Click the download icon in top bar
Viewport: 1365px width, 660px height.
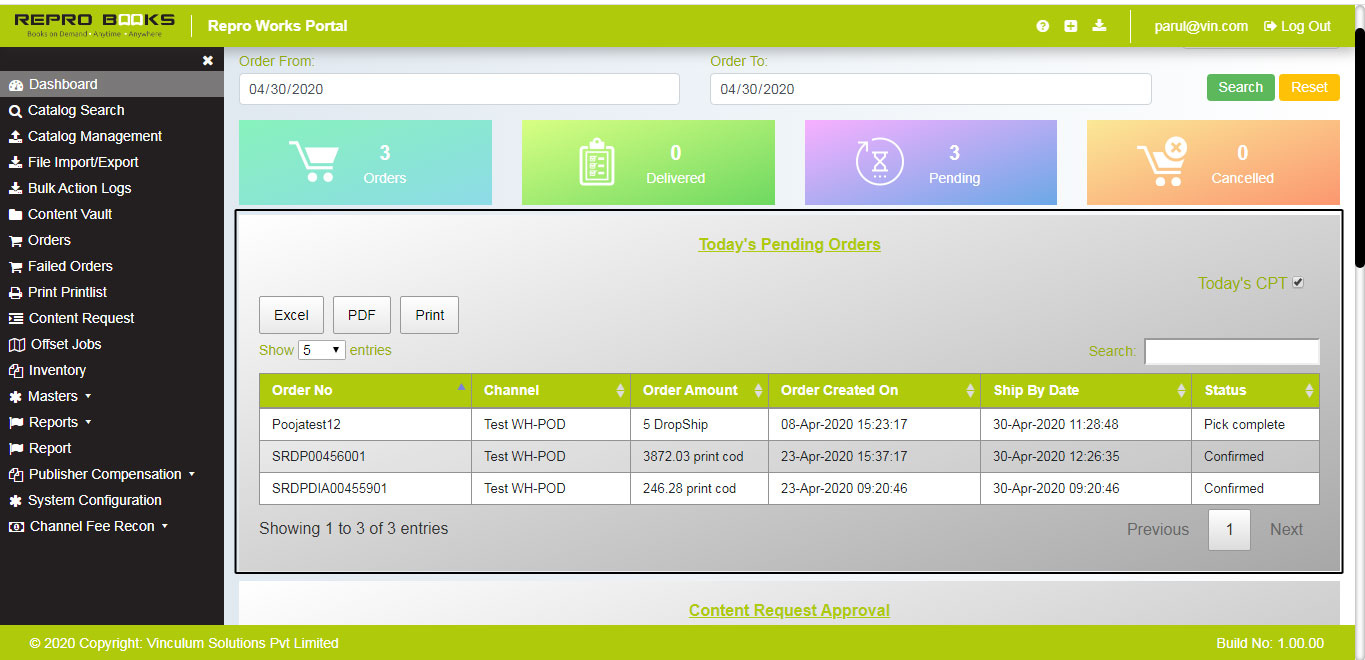(1099, 25)
